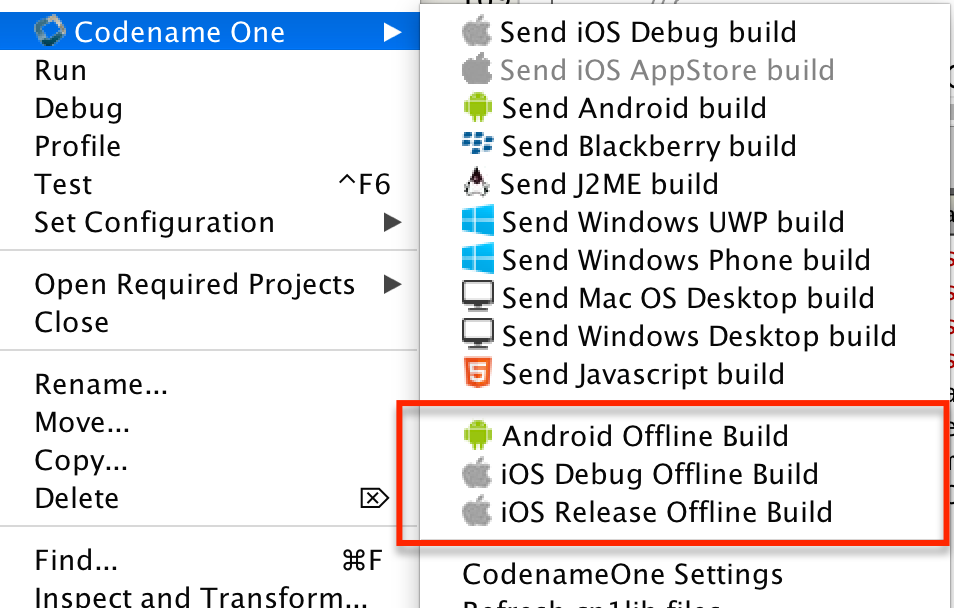Select Run from the project menu
The image size is (954, 608).
click(x=61, y=70)
